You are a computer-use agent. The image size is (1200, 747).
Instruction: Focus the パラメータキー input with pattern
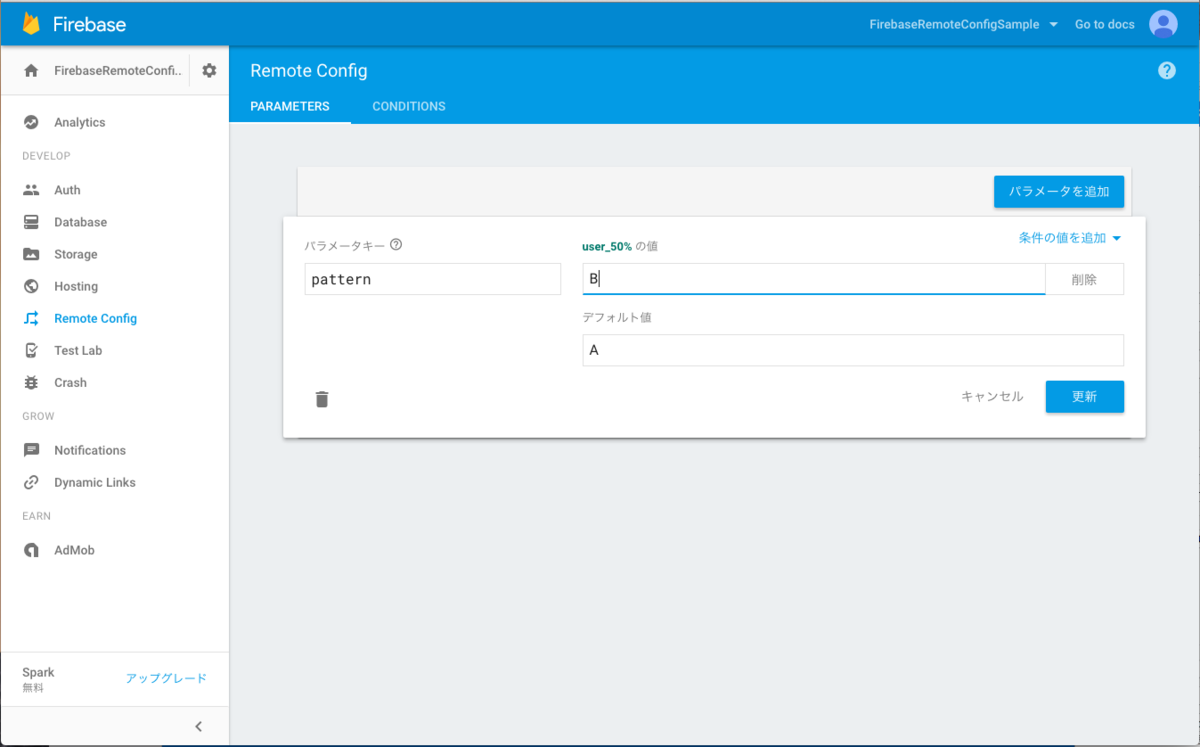pyautogui.click(x=432, y=279)
